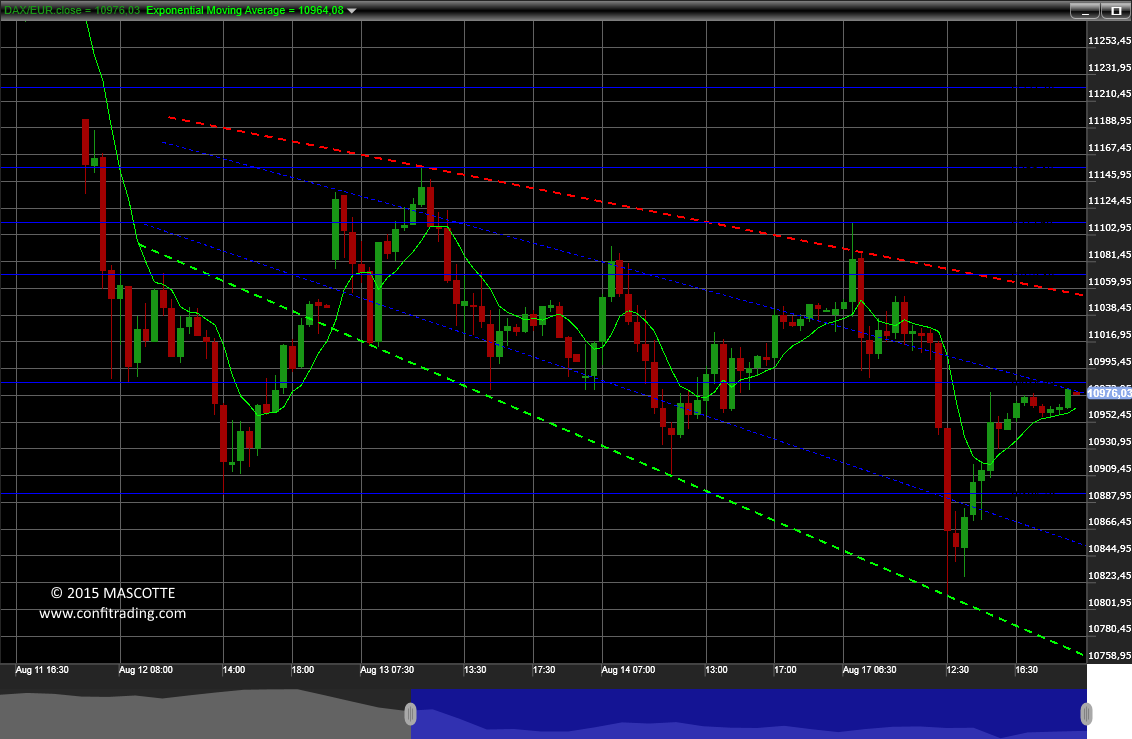1132x739 pixels.
Task: Click the 10758,95 price axis label
Action: pyautogui.click(x=1110, y=656)
